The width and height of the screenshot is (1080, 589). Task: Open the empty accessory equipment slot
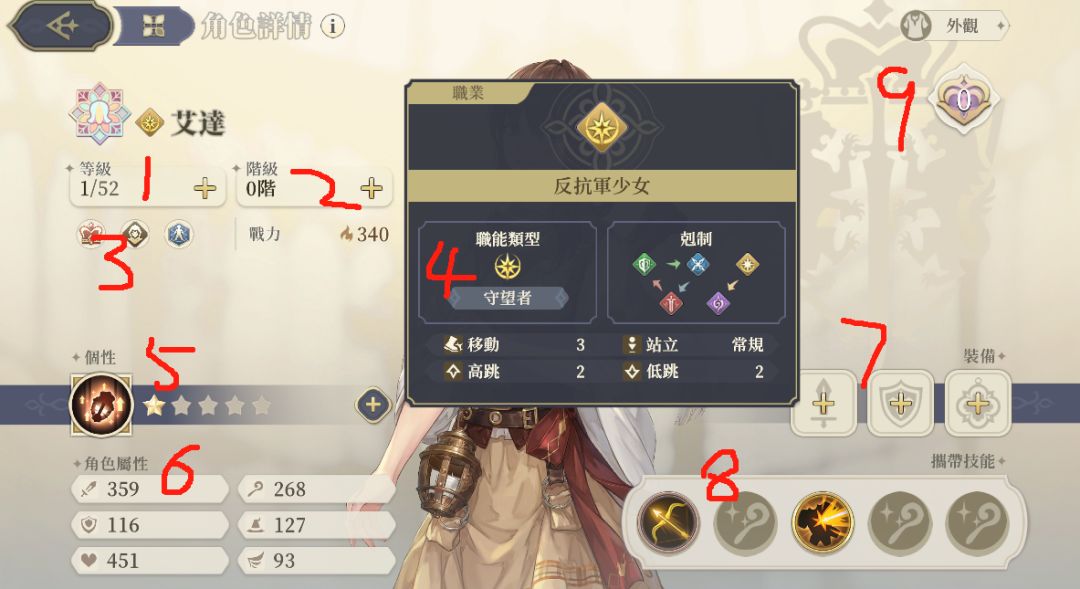click(978, 403)
